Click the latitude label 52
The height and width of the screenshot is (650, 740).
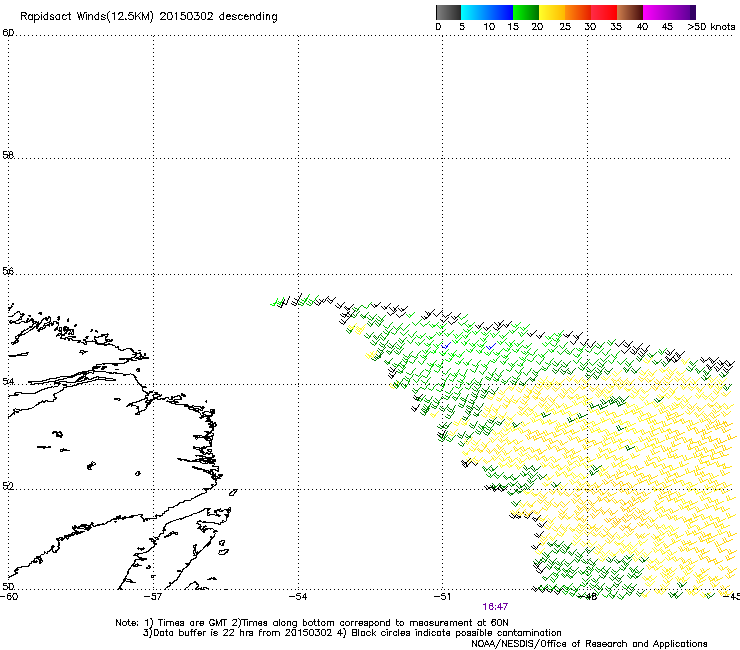pos(8,486)
